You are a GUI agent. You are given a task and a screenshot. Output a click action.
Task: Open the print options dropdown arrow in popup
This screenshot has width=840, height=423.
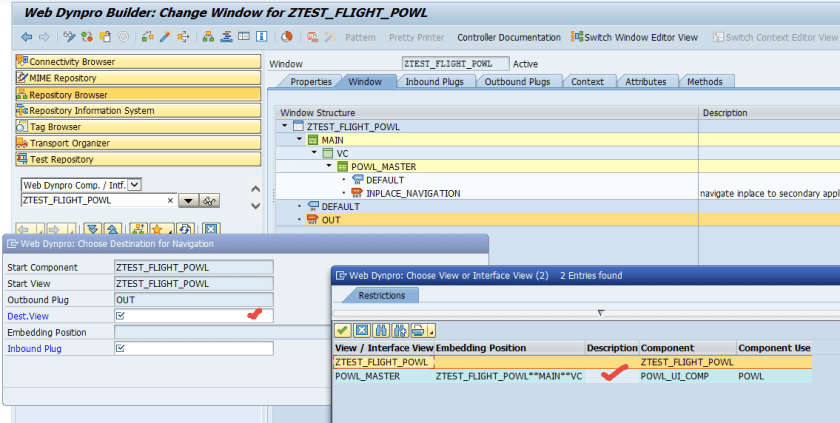pyautogui.click(x=430, y=331)
